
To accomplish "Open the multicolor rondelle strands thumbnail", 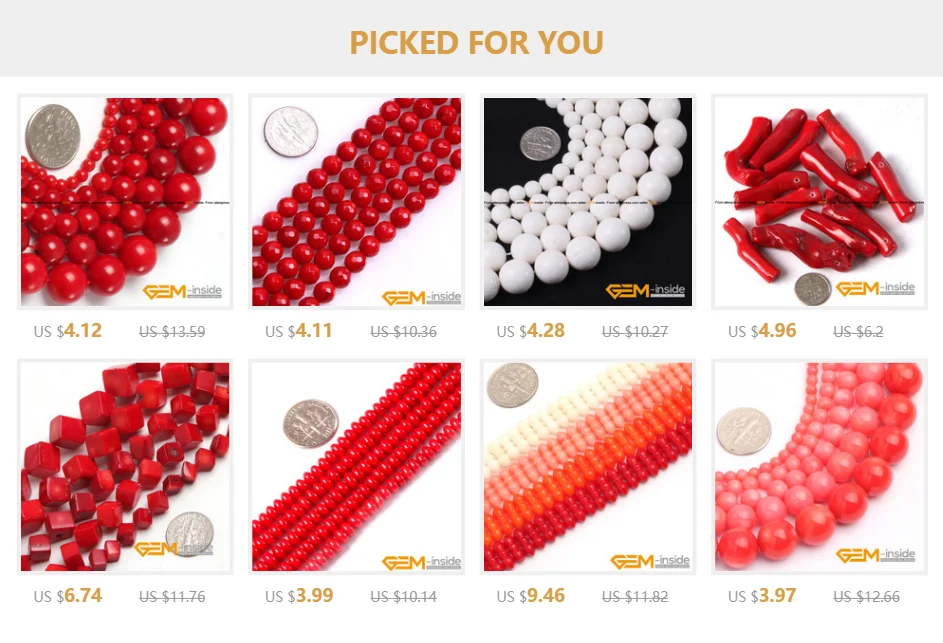I will 588,467.
